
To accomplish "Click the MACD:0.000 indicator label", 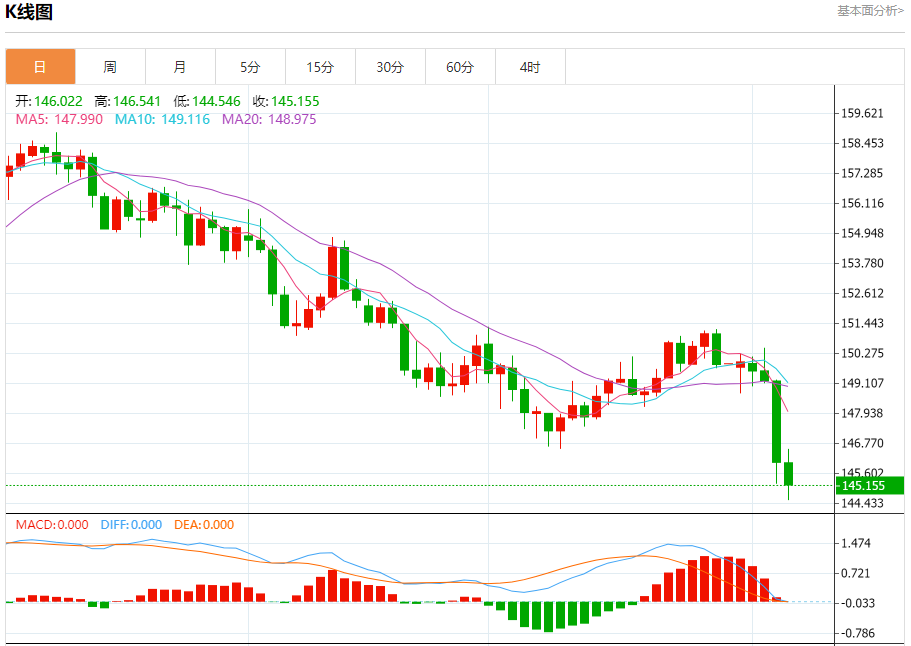I will coord(52,525).
